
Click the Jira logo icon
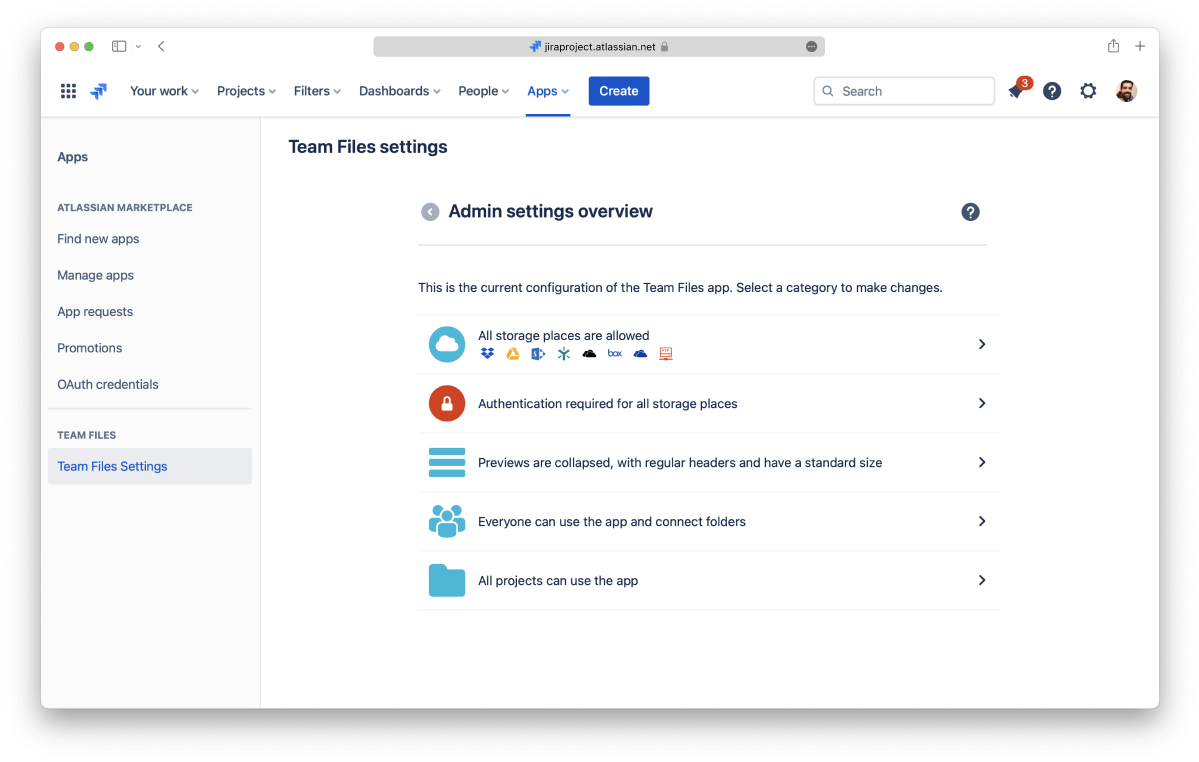point(99,91)
